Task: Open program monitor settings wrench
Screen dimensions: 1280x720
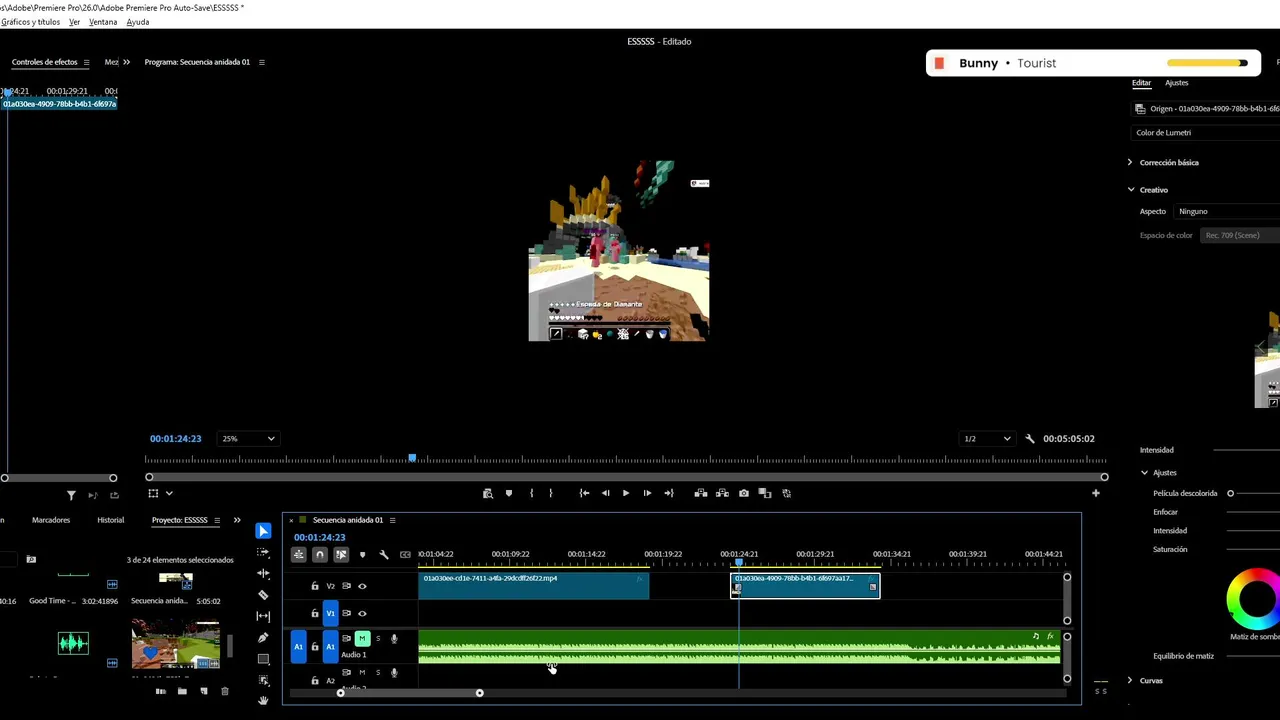Action: pos(1030,439)
